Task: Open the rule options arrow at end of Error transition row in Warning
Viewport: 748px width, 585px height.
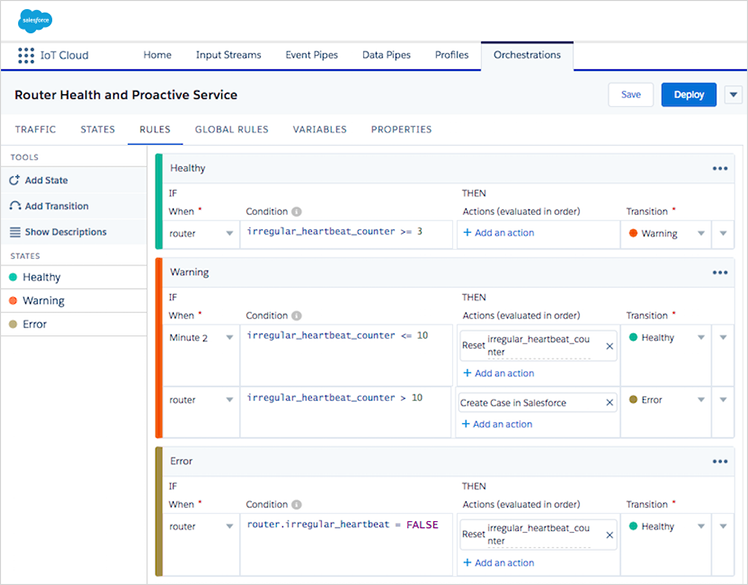Action: (723, 400)
